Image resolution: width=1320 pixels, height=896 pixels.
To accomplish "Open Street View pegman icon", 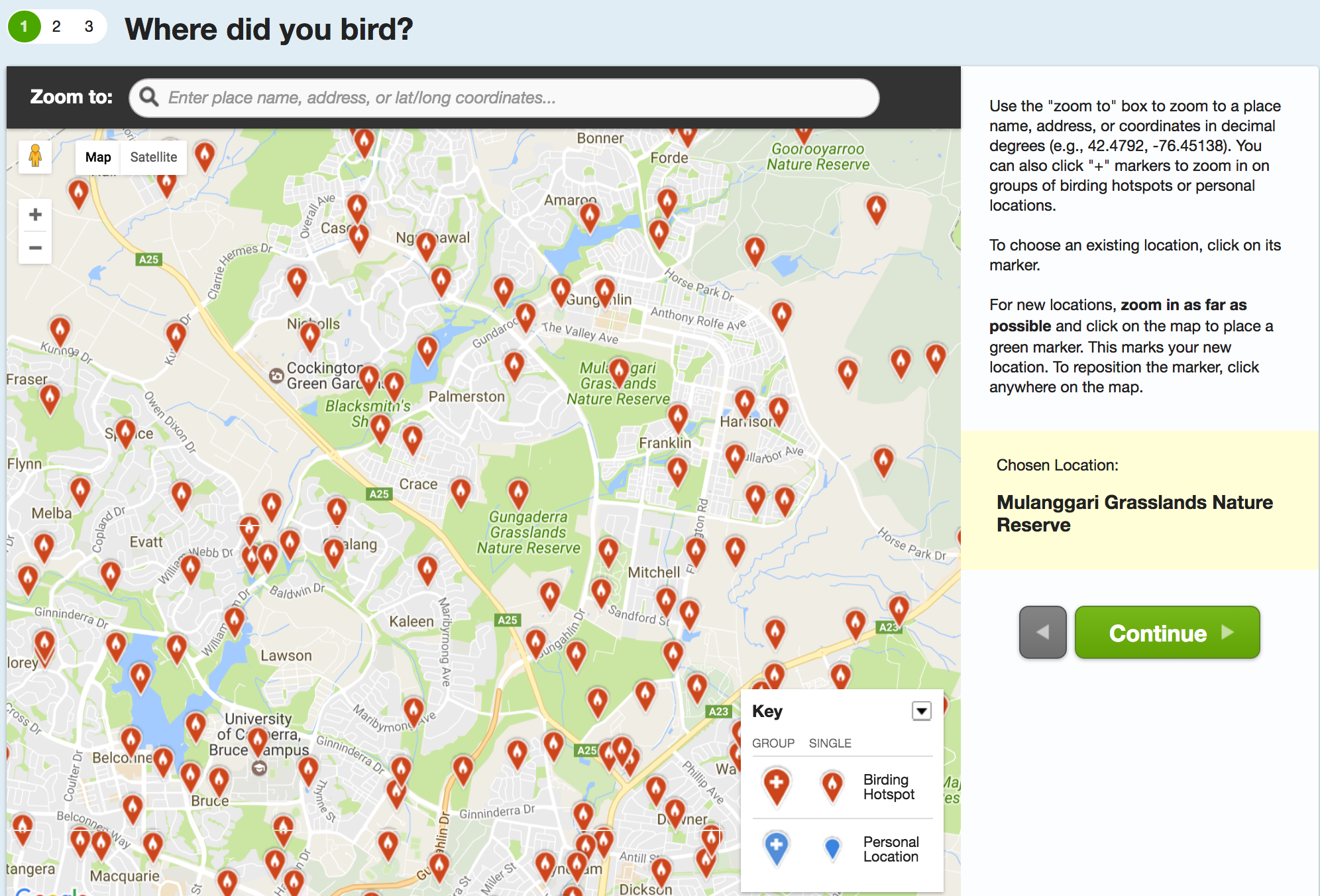I will [x=35, y=157].
